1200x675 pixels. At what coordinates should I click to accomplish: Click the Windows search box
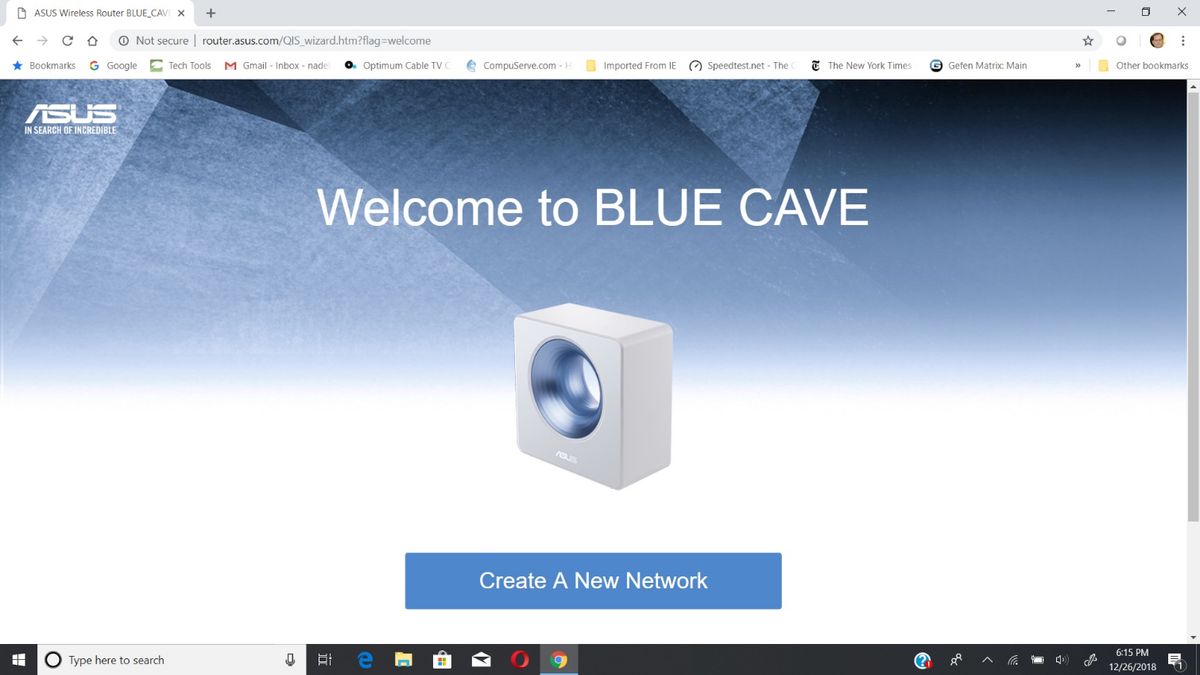[160, 659]
